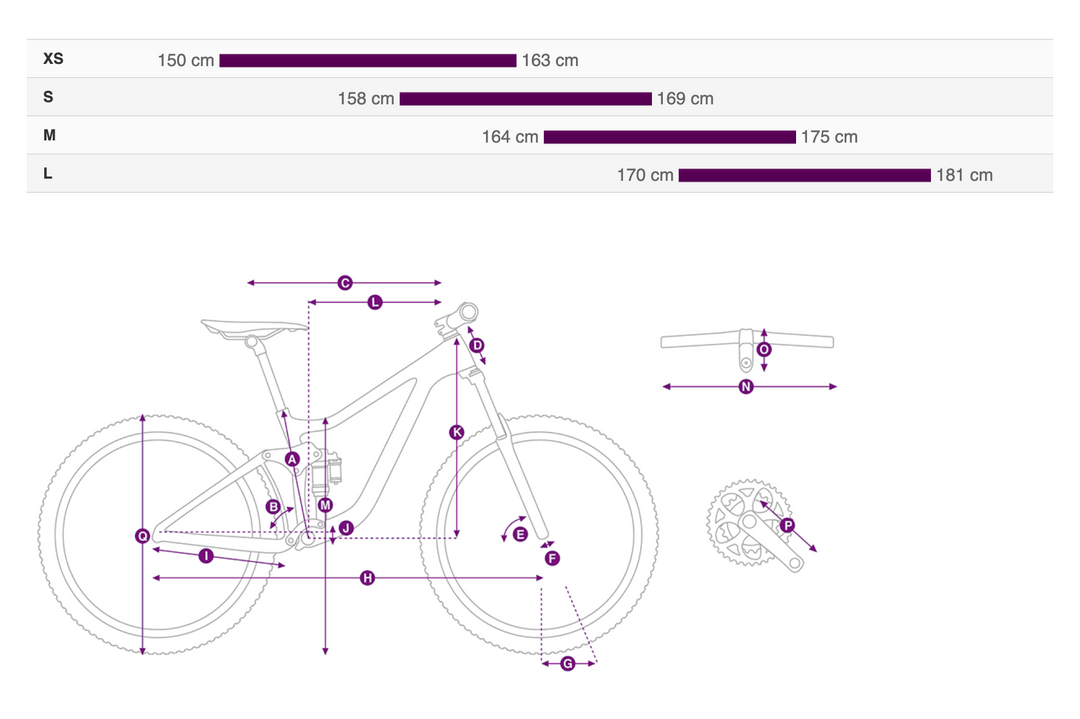Select the P crank length marker

[x=787, y=525]
